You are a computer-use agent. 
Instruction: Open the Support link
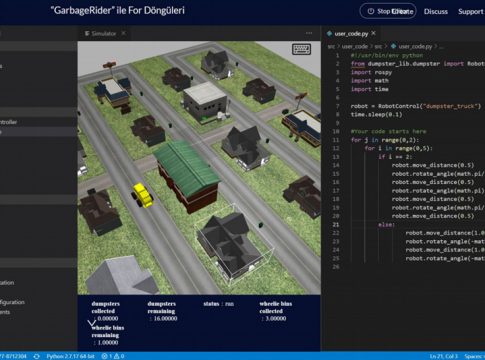pos(471,11)
